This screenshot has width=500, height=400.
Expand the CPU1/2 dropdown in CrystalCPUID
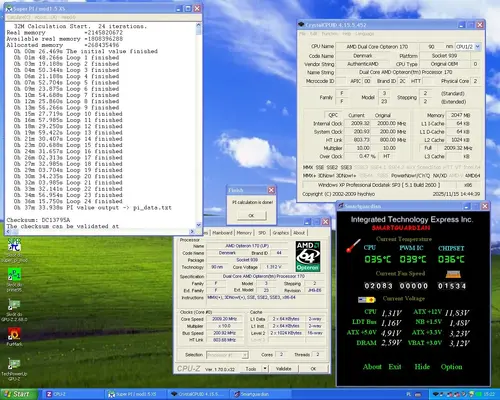click(477, 47)
